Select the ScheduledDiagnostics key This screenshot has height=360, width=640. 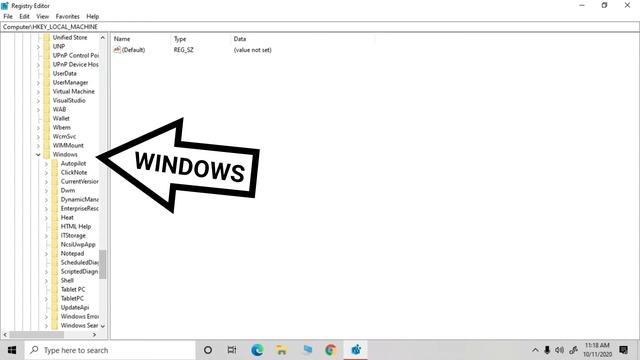point(80,262)
